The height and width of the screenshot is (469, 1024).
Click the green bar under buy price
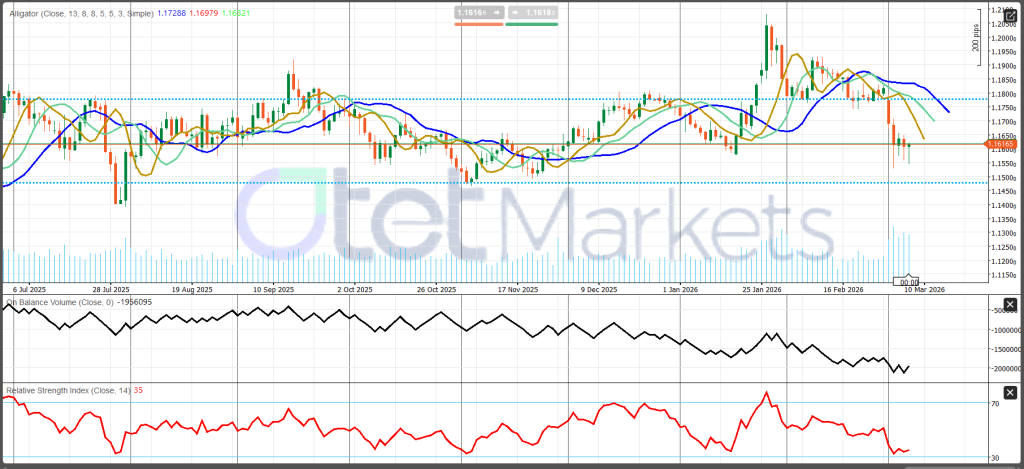(532, 25)
